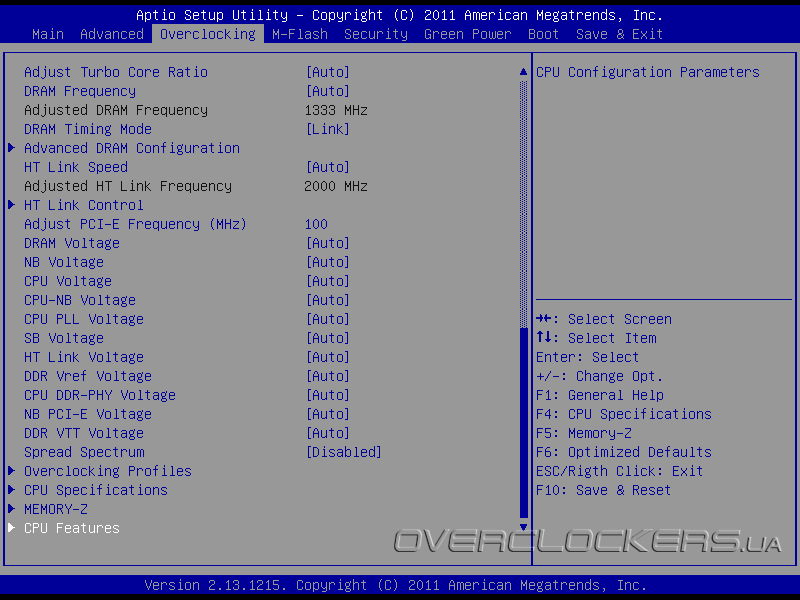Change DRAM Voltage [Auto] value

328,243
